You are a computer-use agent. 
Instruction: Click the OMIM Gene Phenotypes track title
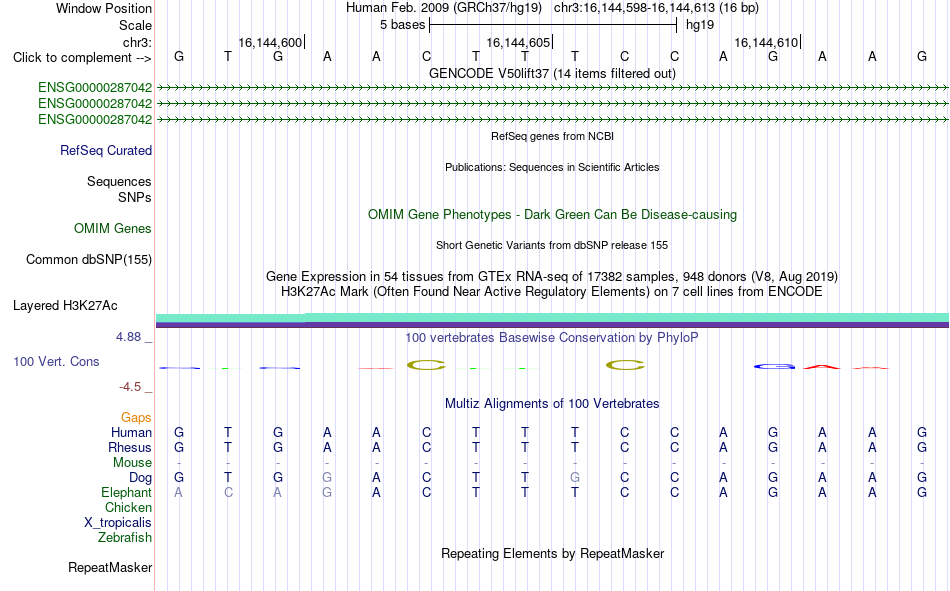(552, 215)
